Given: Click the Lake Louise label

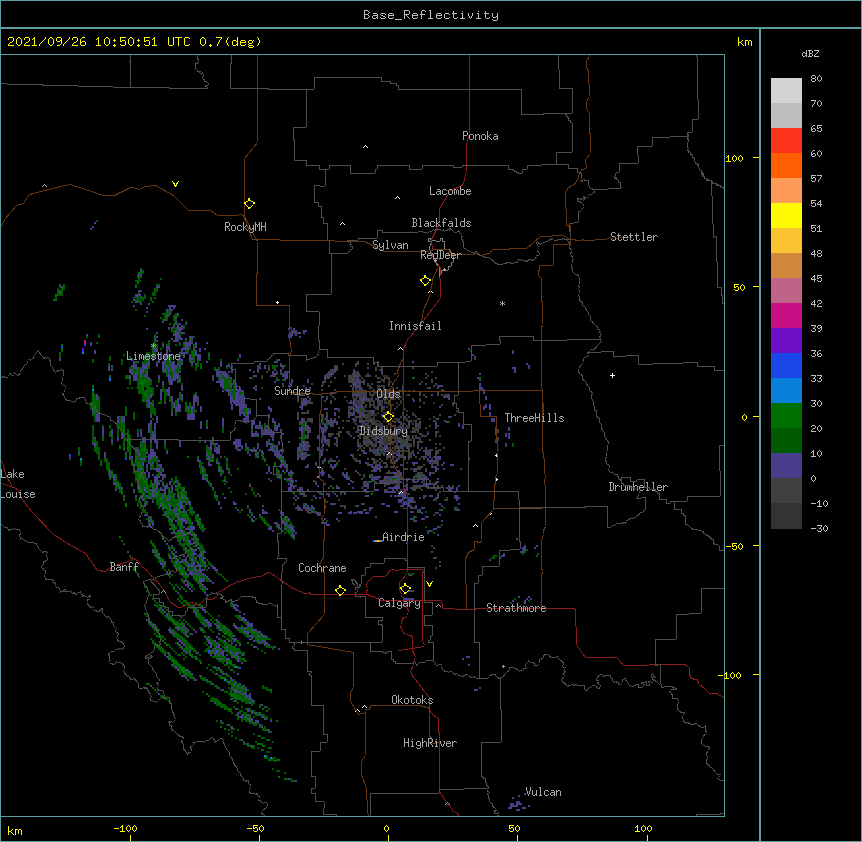Looking at the screenshot, I should [x=18, y=484].
